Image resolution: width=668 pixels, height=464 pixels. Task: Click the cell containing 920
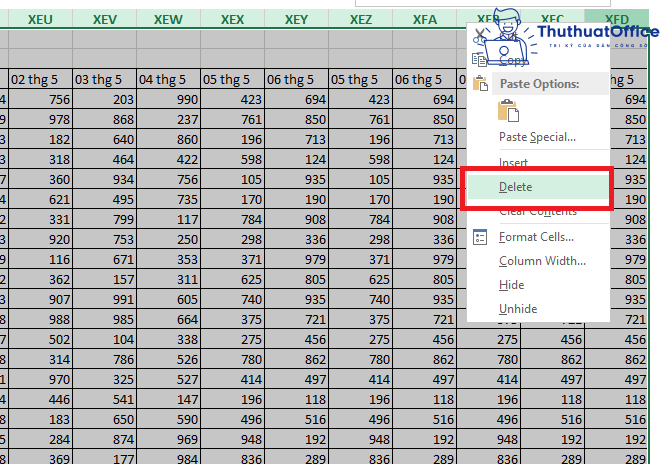point(40,239)
